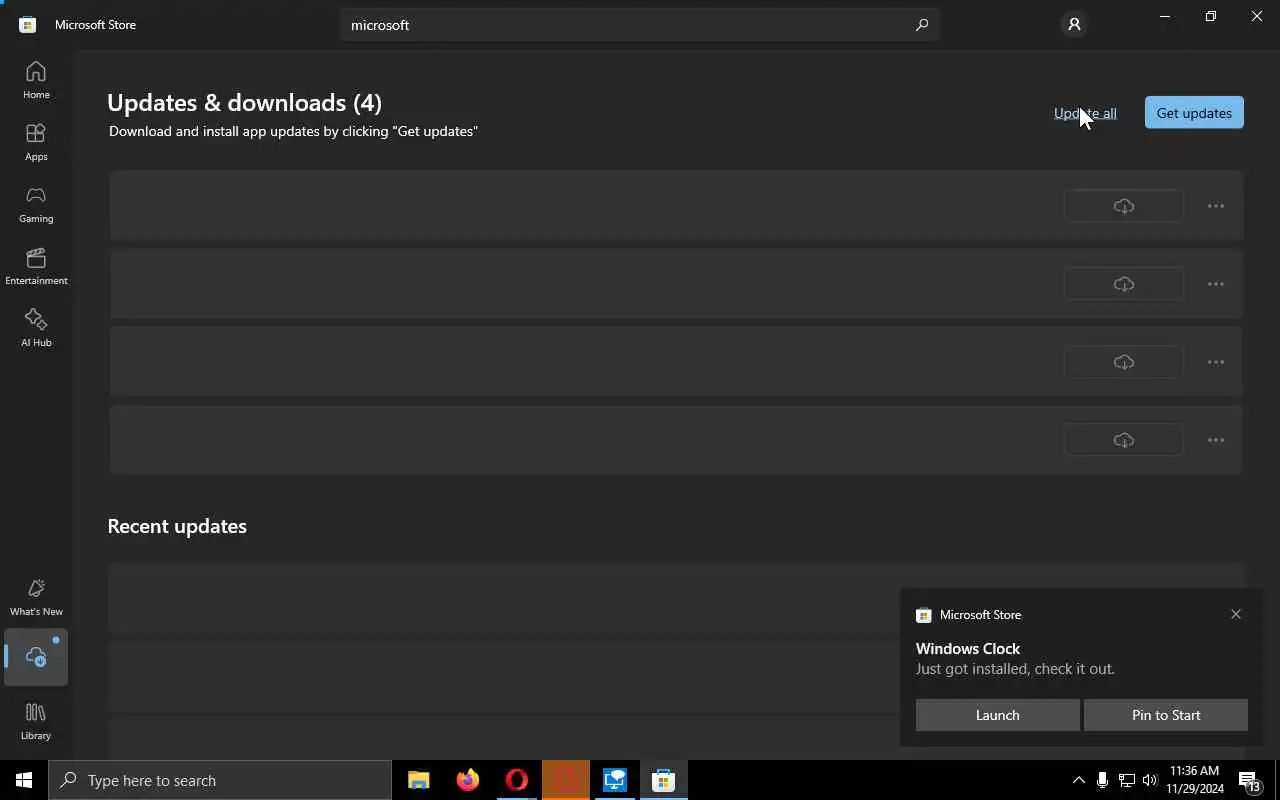Open the notification center icon
The width and height of the screenshot is (1280, 800).
(1250, 780)
